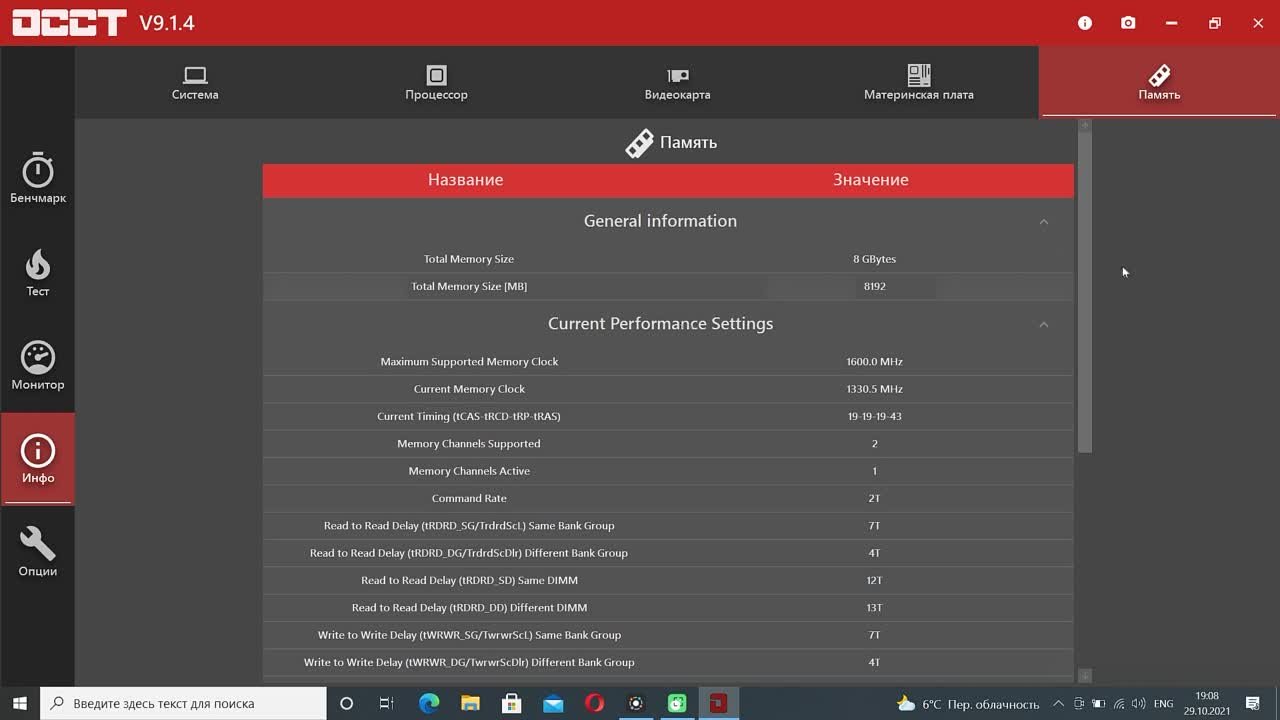The height and width of the screenshot is (720, 1280).
Task: Take a screenshot with camera icon
Action: click(1128, 23)
